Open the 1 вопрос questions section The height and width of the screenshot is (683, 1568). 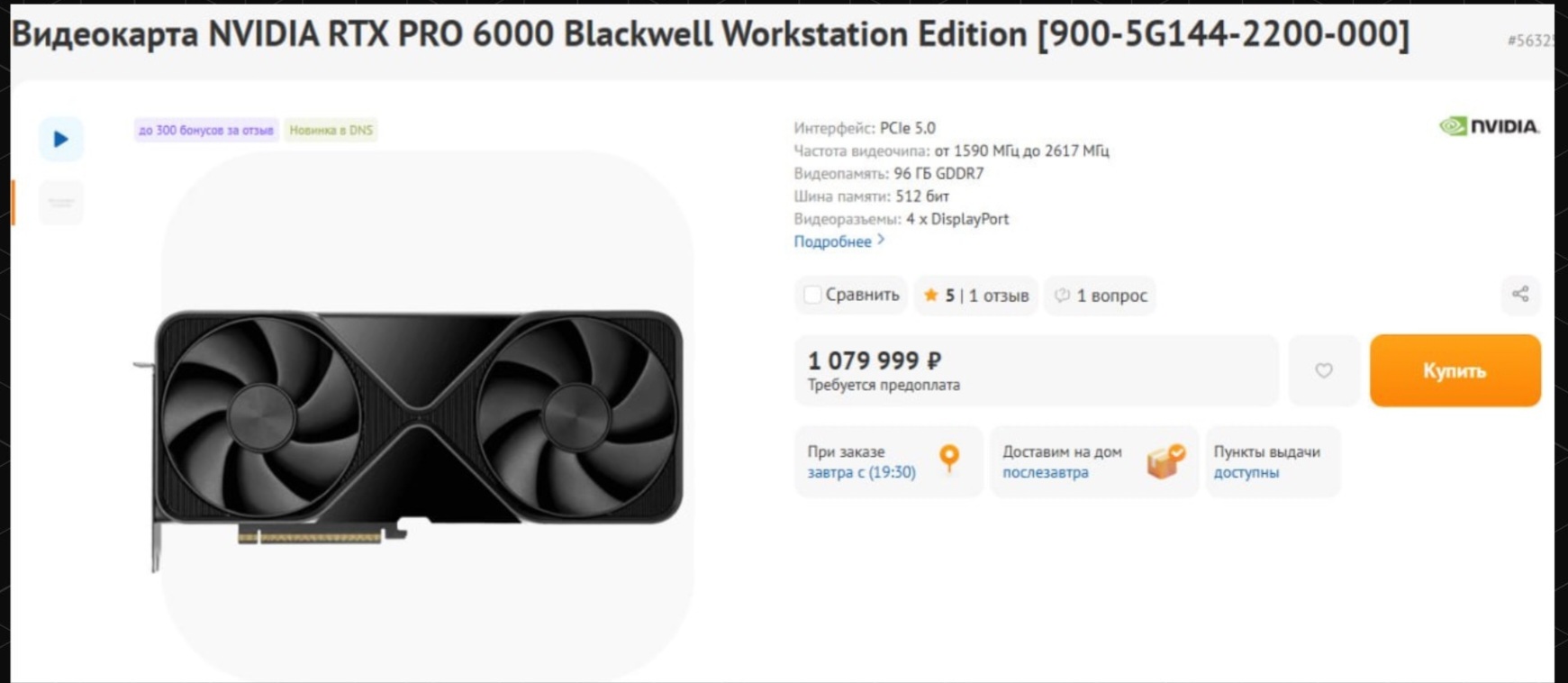pos(1111,296)
